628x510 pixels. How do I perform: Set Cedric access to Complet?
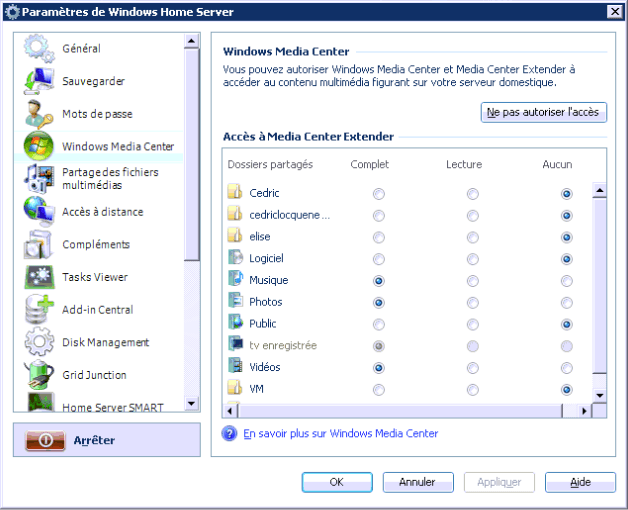(x=378, y=194)
